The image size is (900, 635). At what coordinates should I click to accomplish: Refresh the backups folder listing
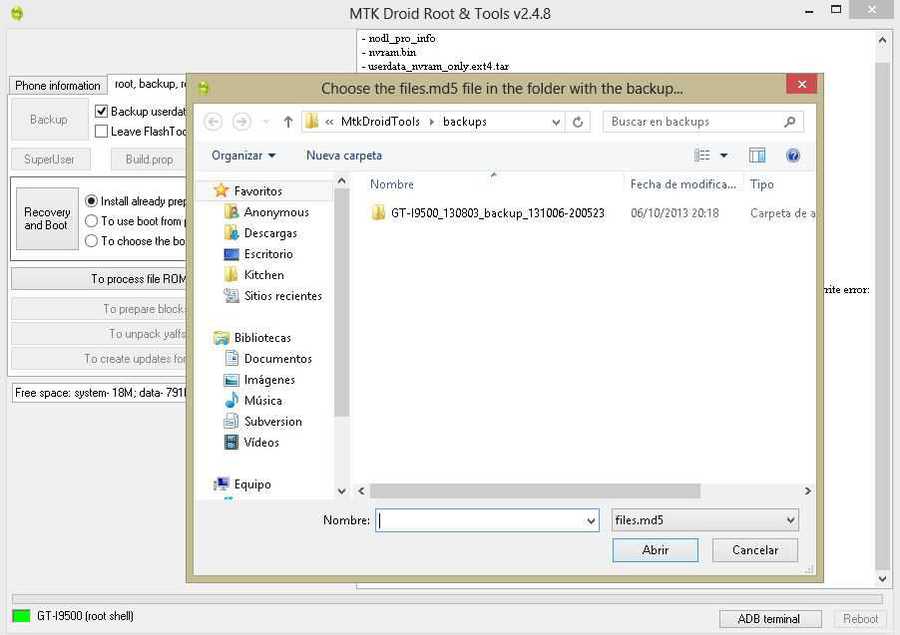point(578,122)
